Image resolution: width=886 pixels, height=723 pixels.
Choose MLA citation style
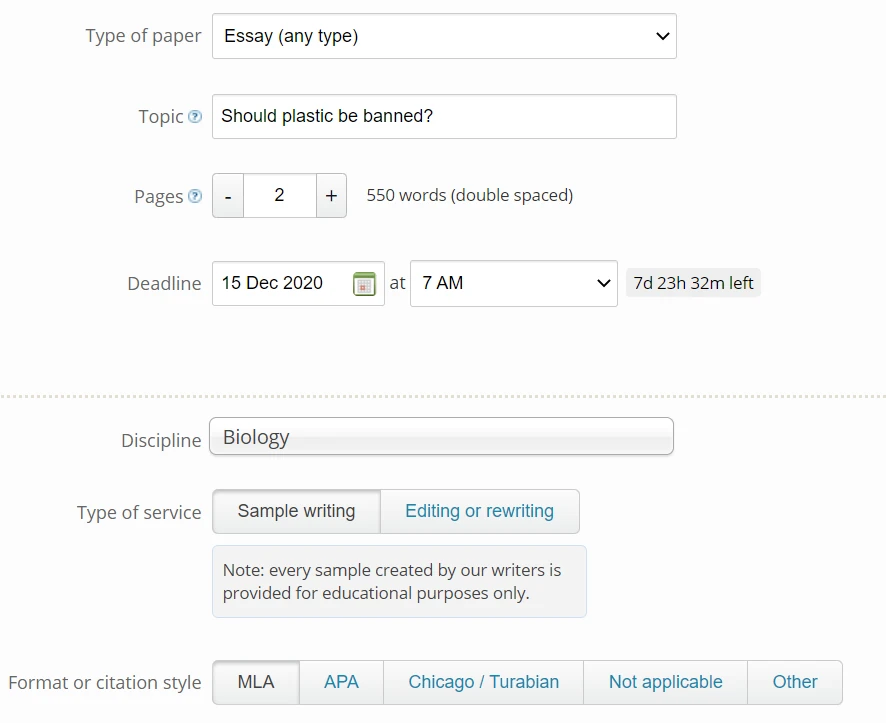tap(256, 682)
